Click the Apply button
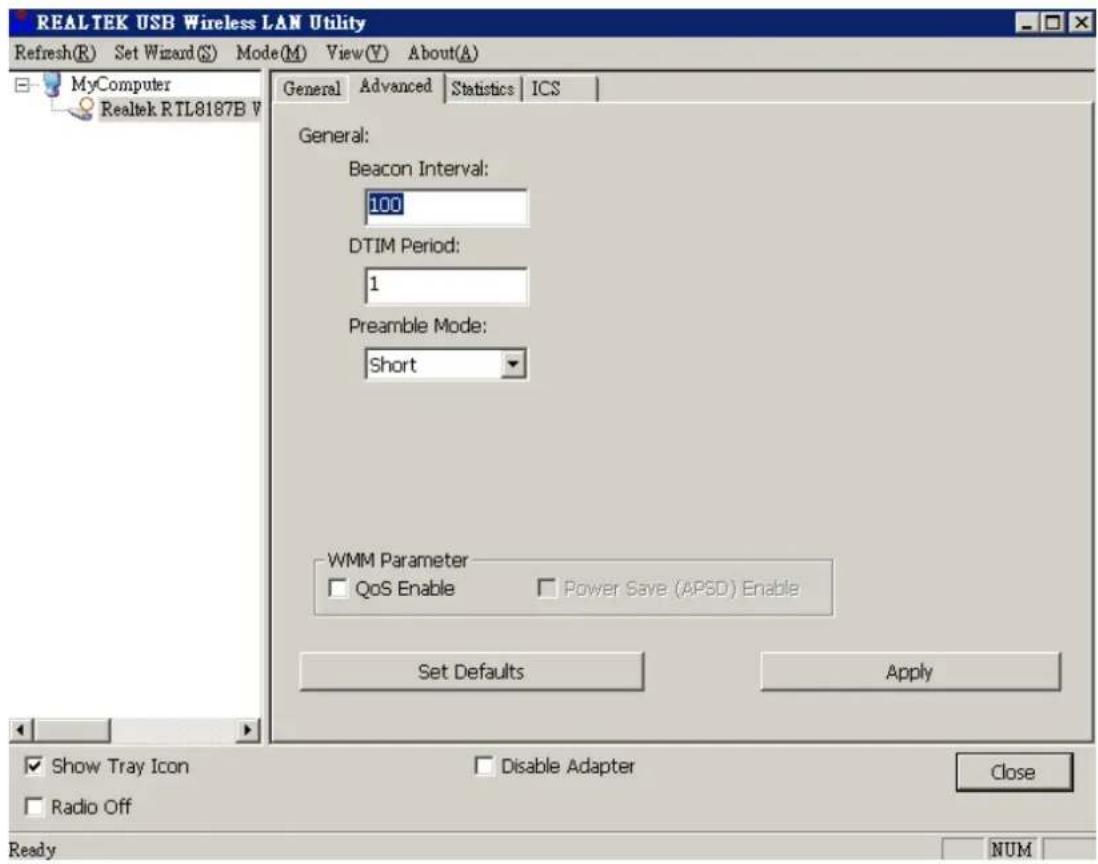This screenshot has height=864, width=1098. (910, 672)
